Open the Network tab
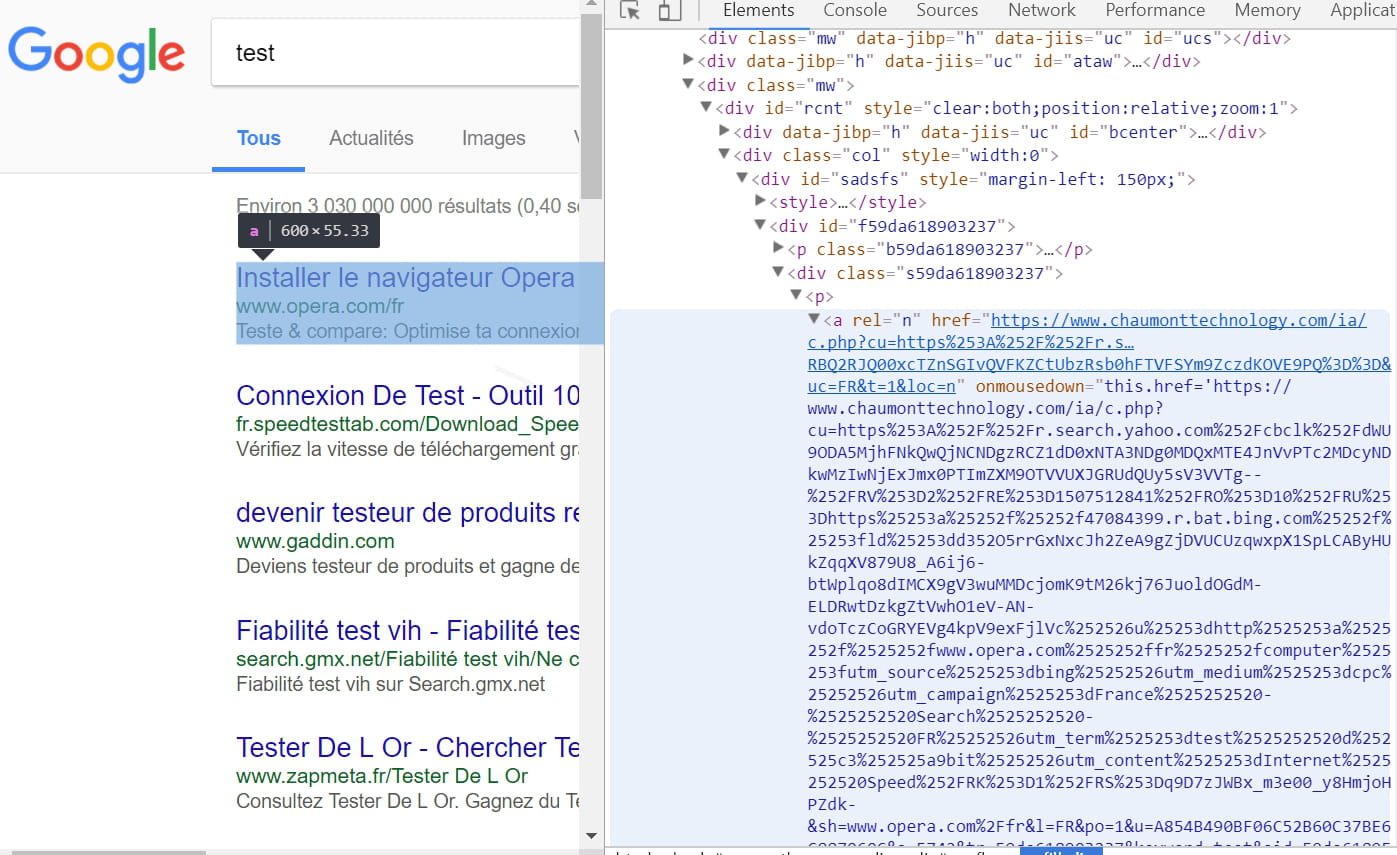Viewport: 1397px width, 855px height. pyautogui.click(x=1042, y=10)
